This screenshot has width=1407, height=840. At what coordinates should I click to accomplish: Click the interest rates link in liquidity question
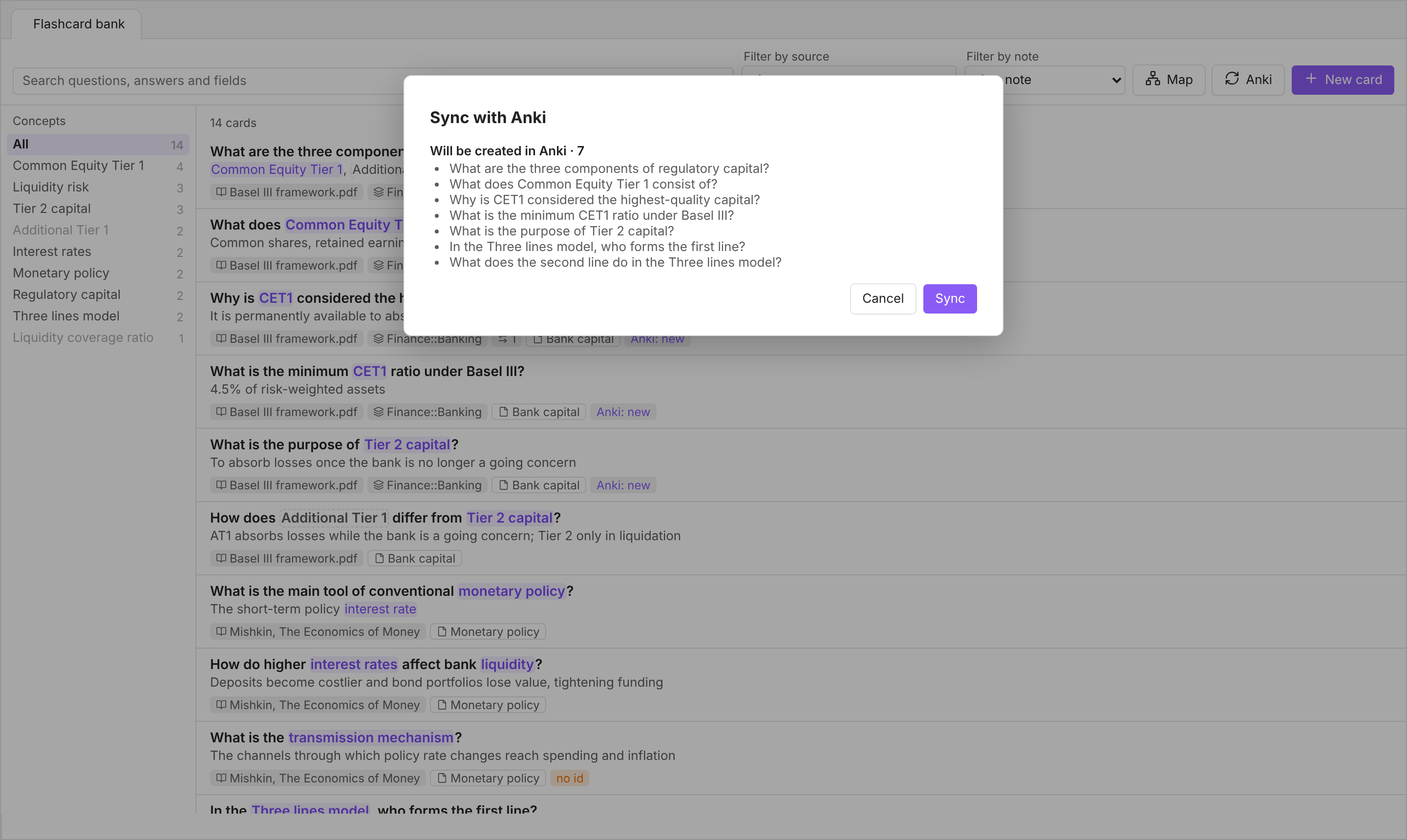point(353,664)
